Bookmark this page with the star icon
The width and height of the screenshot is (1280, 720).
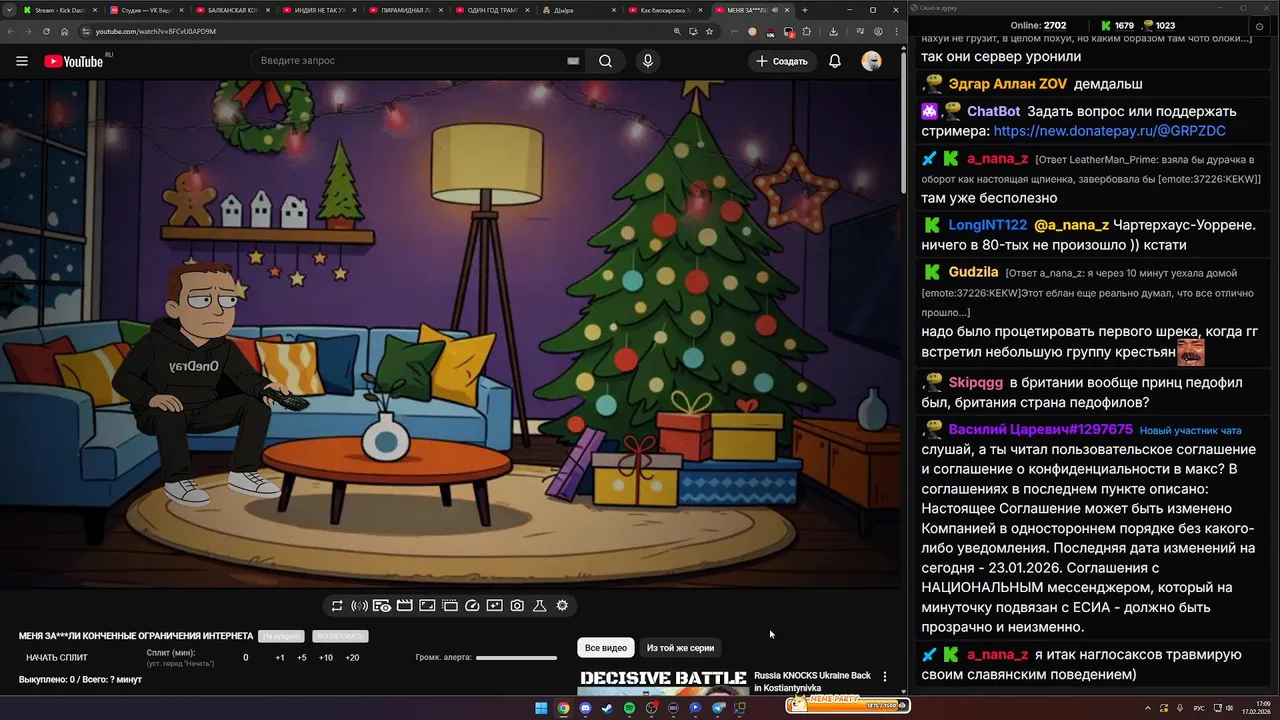[710, 31]
